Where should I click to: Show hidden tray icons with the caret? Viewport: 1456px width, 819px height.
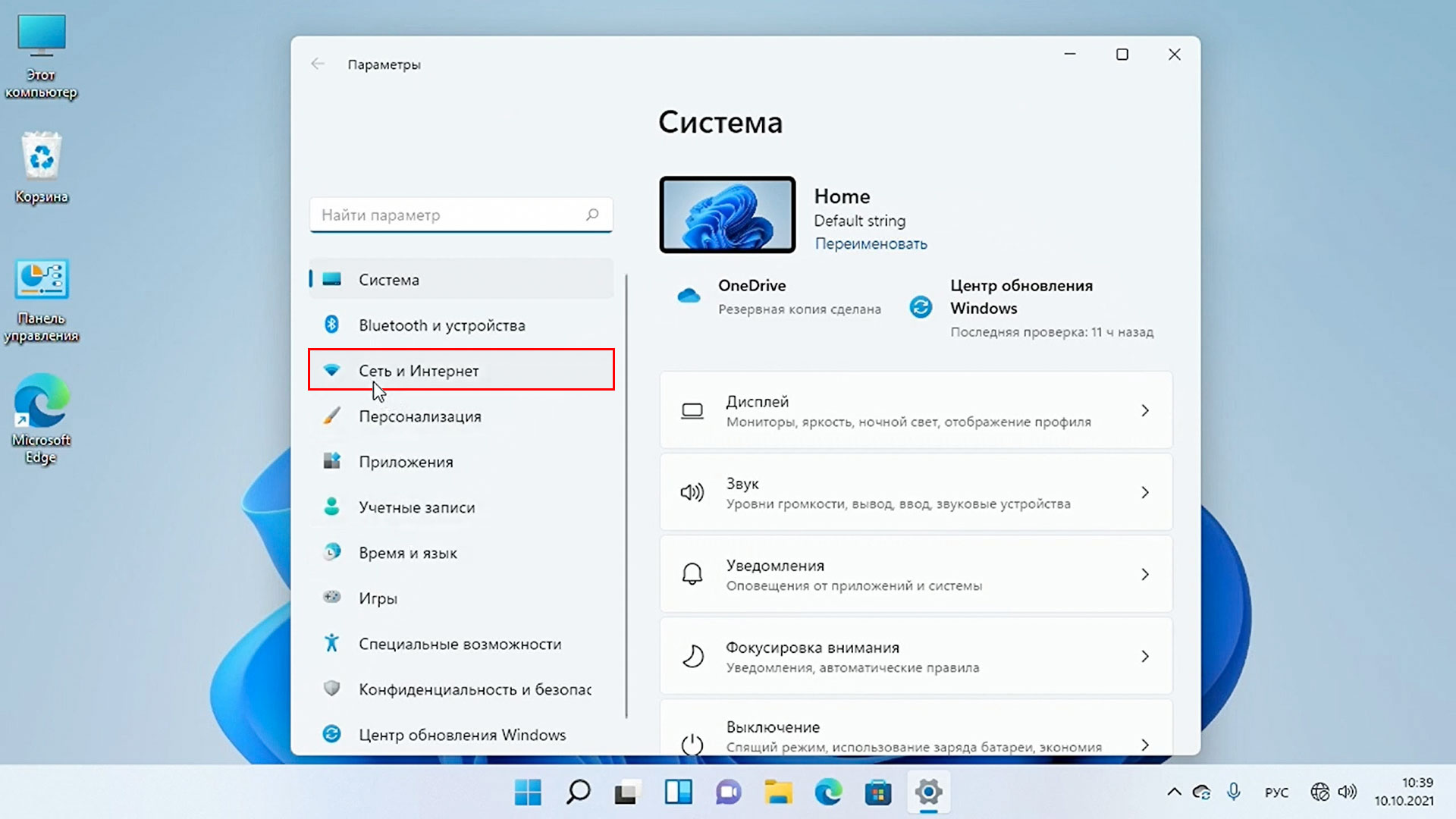tap(1174, 792)
